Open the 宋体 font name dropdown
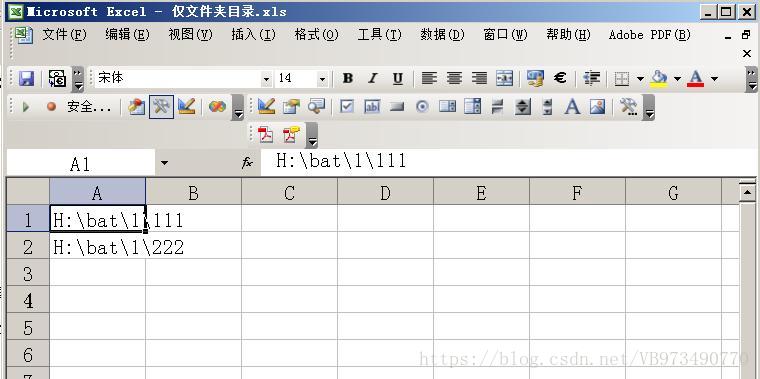760x379 pixels. click(x=266, y=79)
